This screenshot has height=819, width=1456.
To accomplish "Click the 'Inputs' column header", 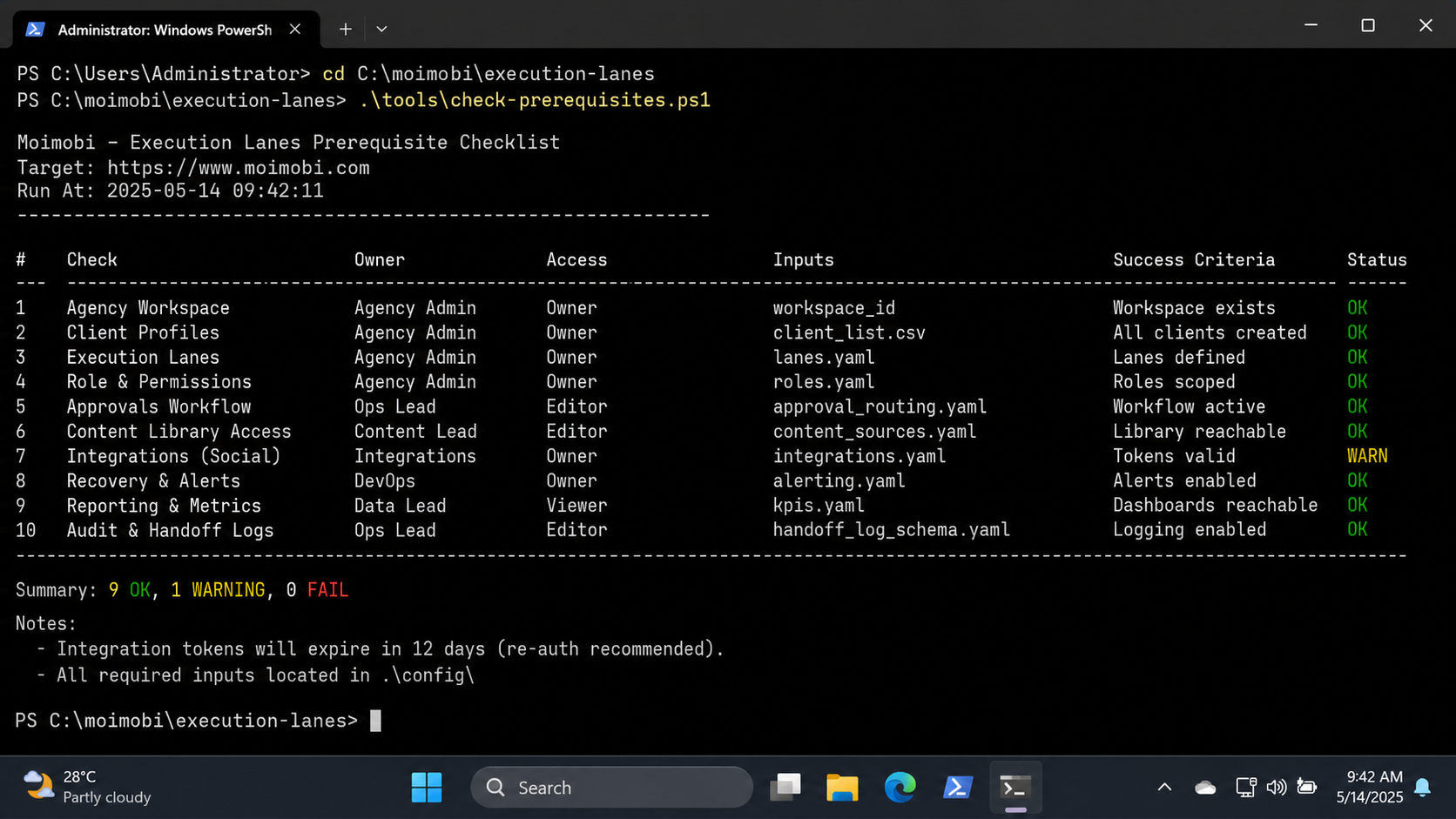I will click(x=803, y=259).
